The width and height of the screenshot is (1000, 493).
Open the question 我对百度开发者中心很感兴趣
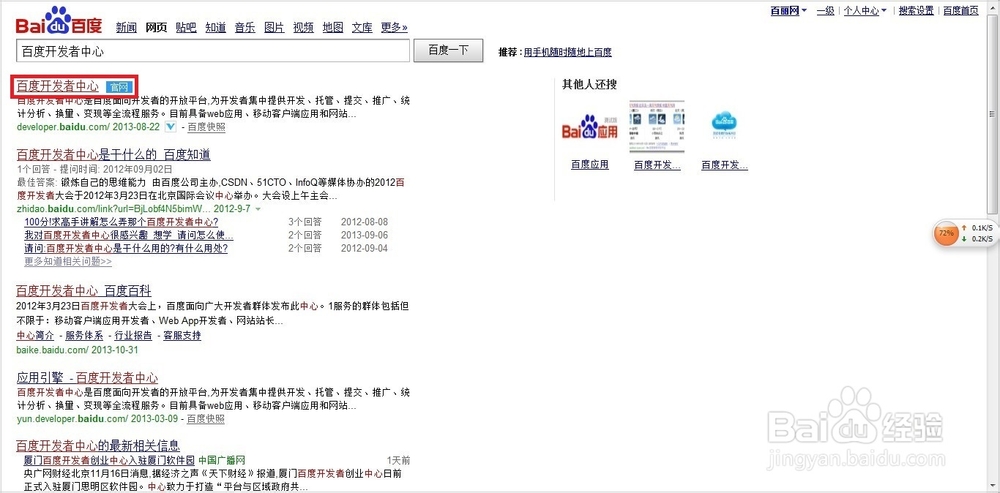[x=129, y=235]
